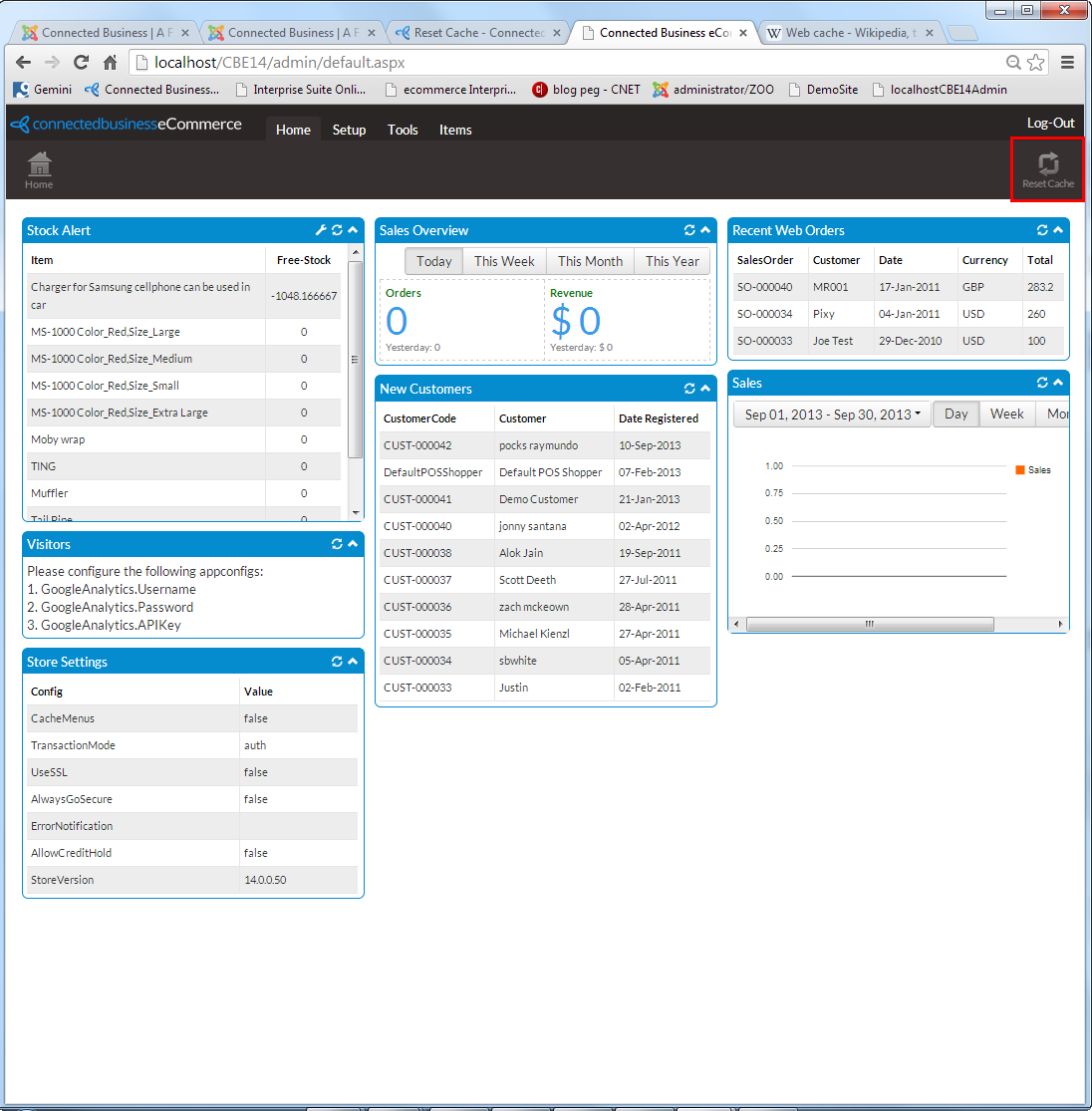Open the Setup menu
The image size is (1092, 1111).
point(349,130)
